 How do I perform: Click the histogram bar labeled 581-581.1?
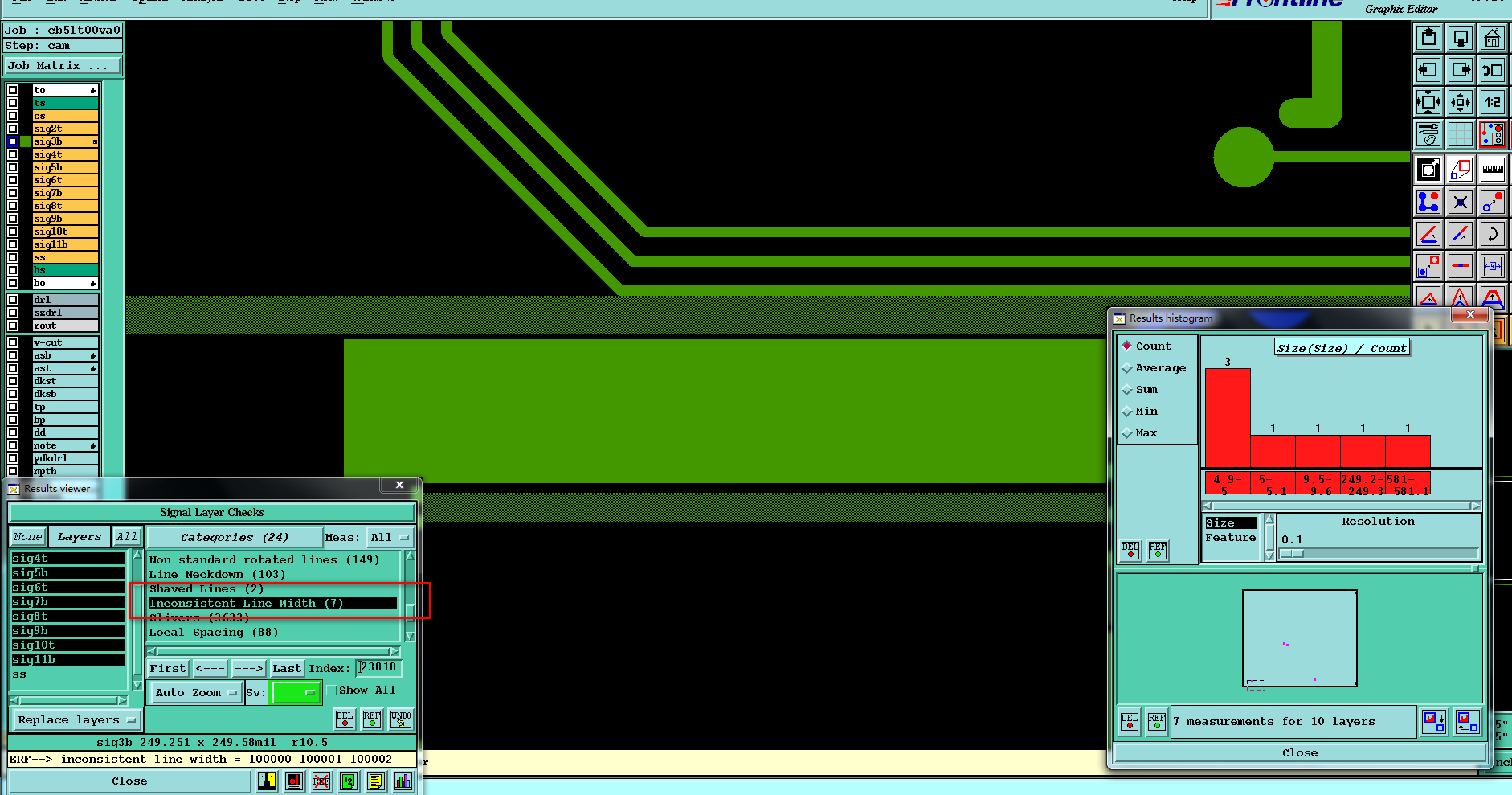click(1408, 451)
